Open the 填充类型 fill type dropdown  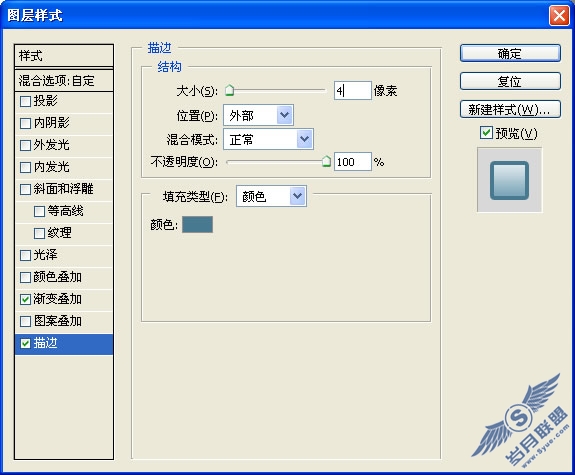pos(271,196)
